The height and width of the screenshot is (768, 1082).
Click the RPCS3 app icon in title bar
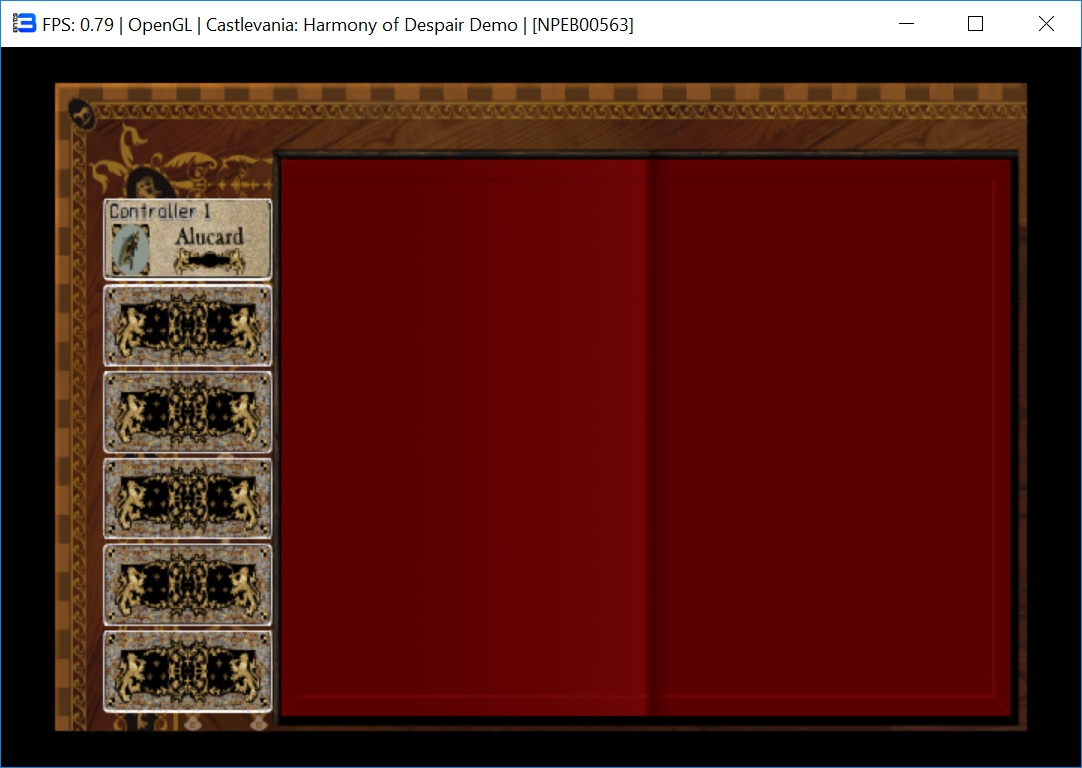click(24, 23)
